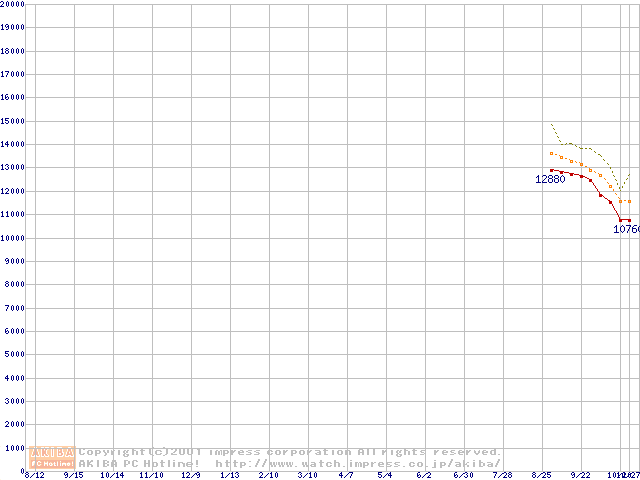Viewport: 640px width, 480px height.
Task: Select the 12/9 date on x-axis
Action: [x=190, y=475]
